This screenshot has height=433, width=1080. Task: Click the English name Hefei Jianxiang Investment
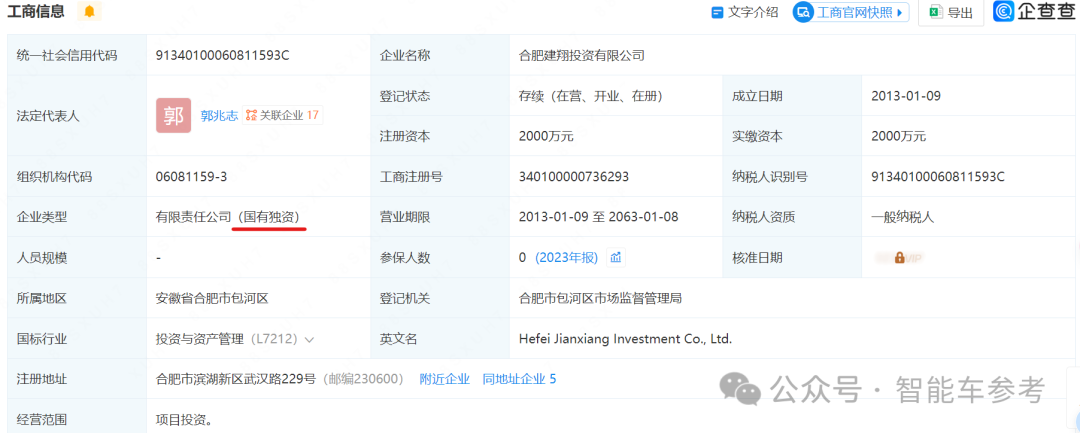pyautogui.click(x=625, y=339)
